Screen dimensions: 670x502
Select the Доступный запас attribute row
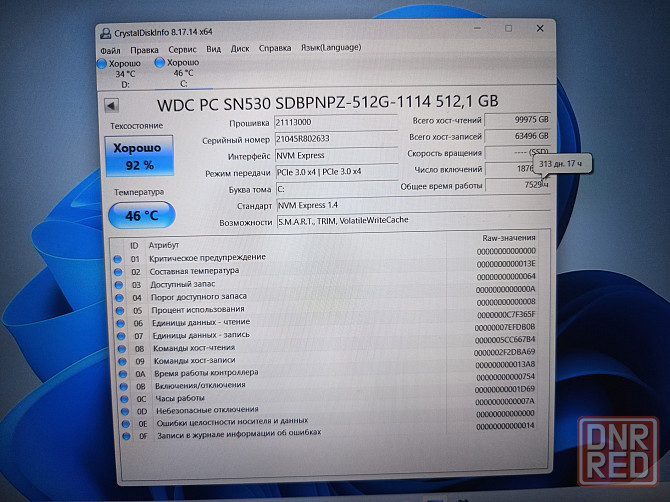326,283
